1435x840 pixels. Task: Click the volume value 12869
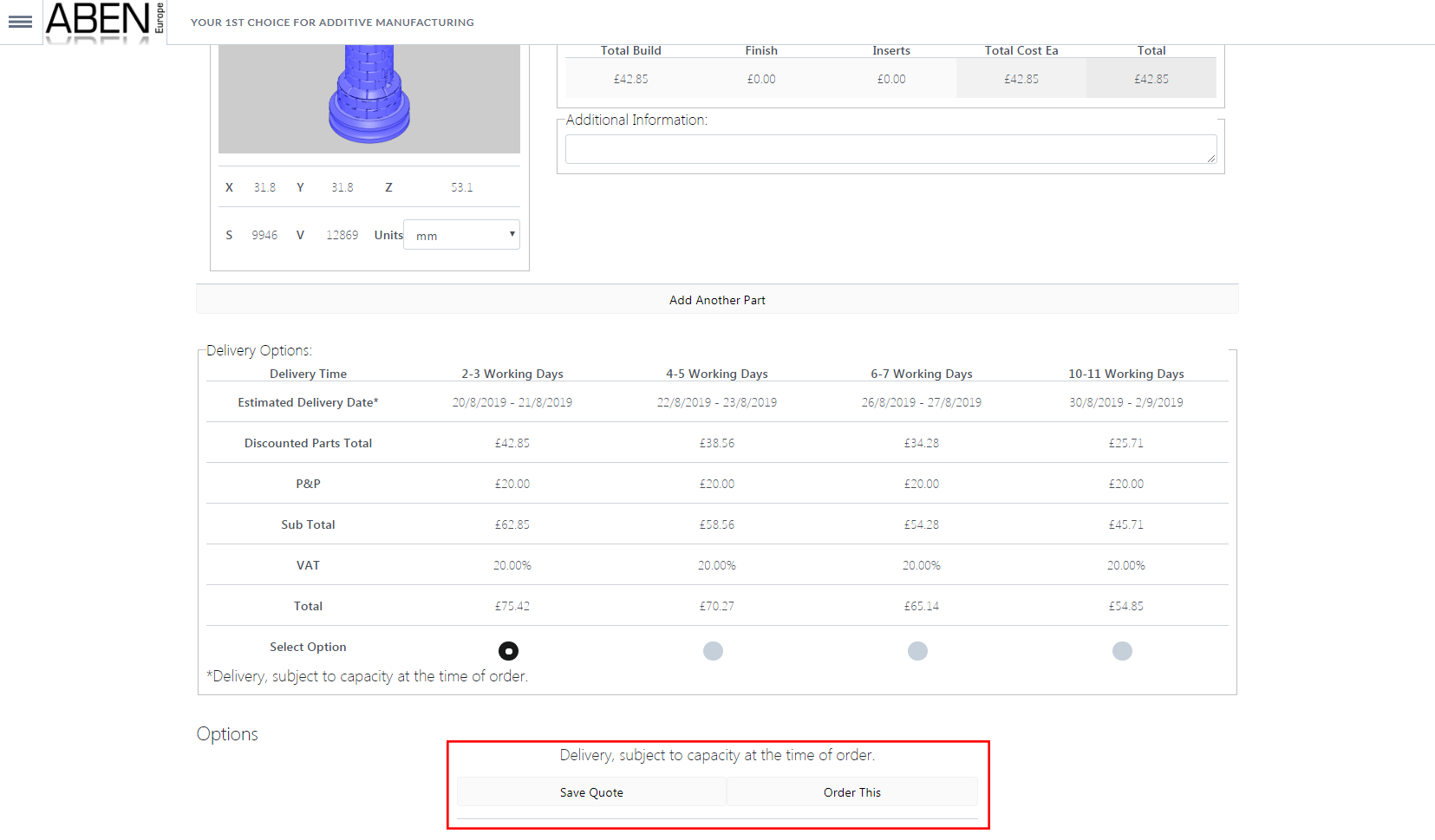(x=342, y=235)
